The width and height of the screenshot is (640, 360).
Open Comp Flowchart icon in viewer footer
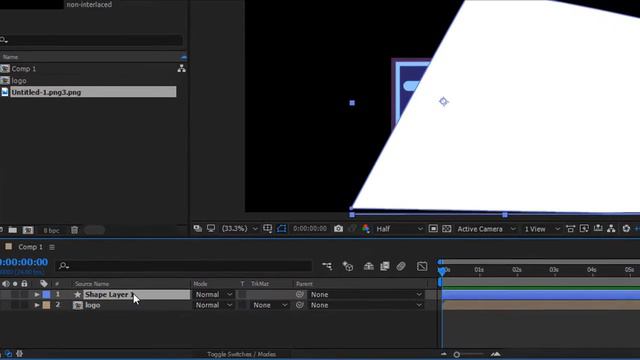click(611, 229)
